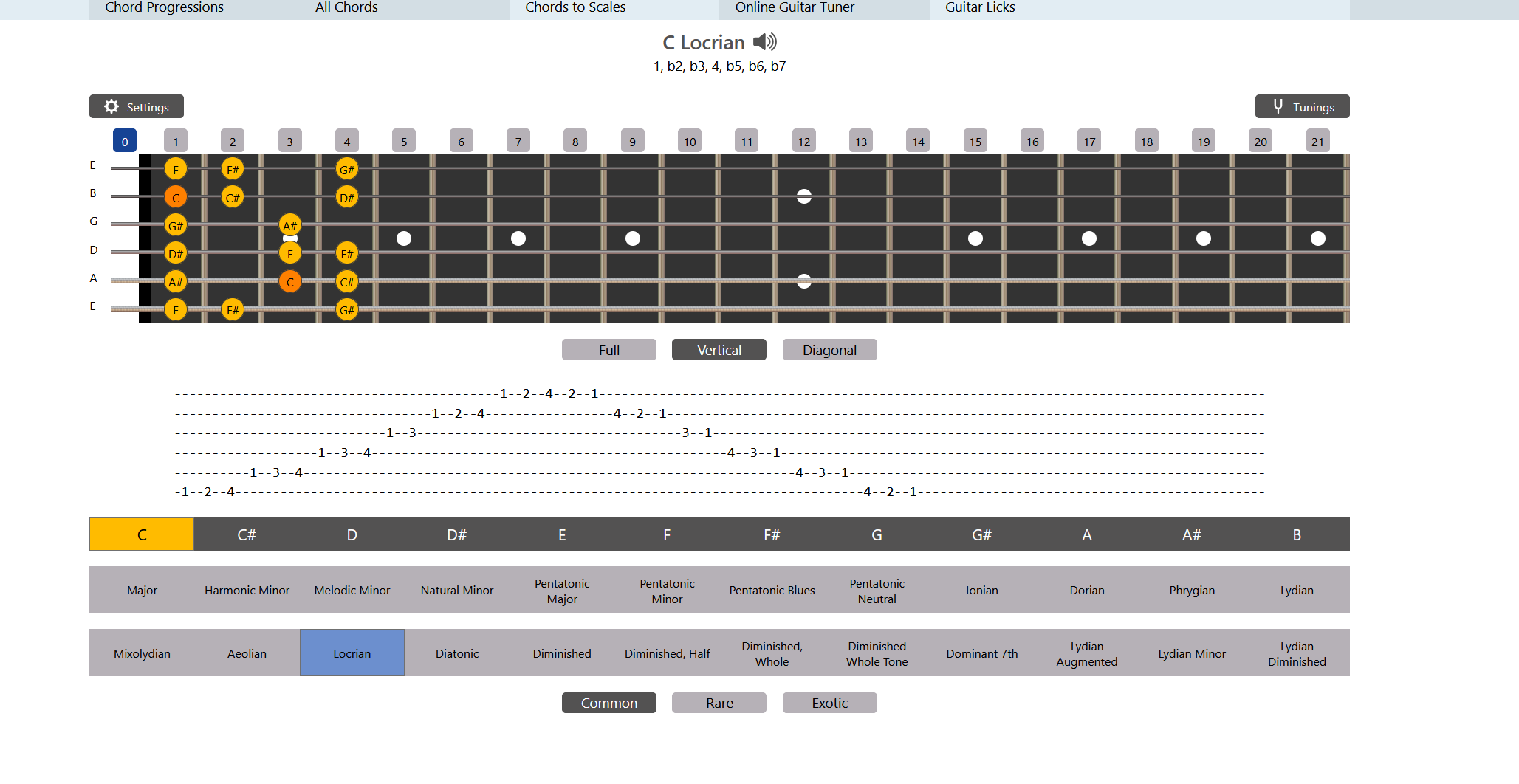Image resolution: width=1519 pixels, height=784 pixels.
Task: Select root note G
Action: pyautogui.click(x=877, y=534)
